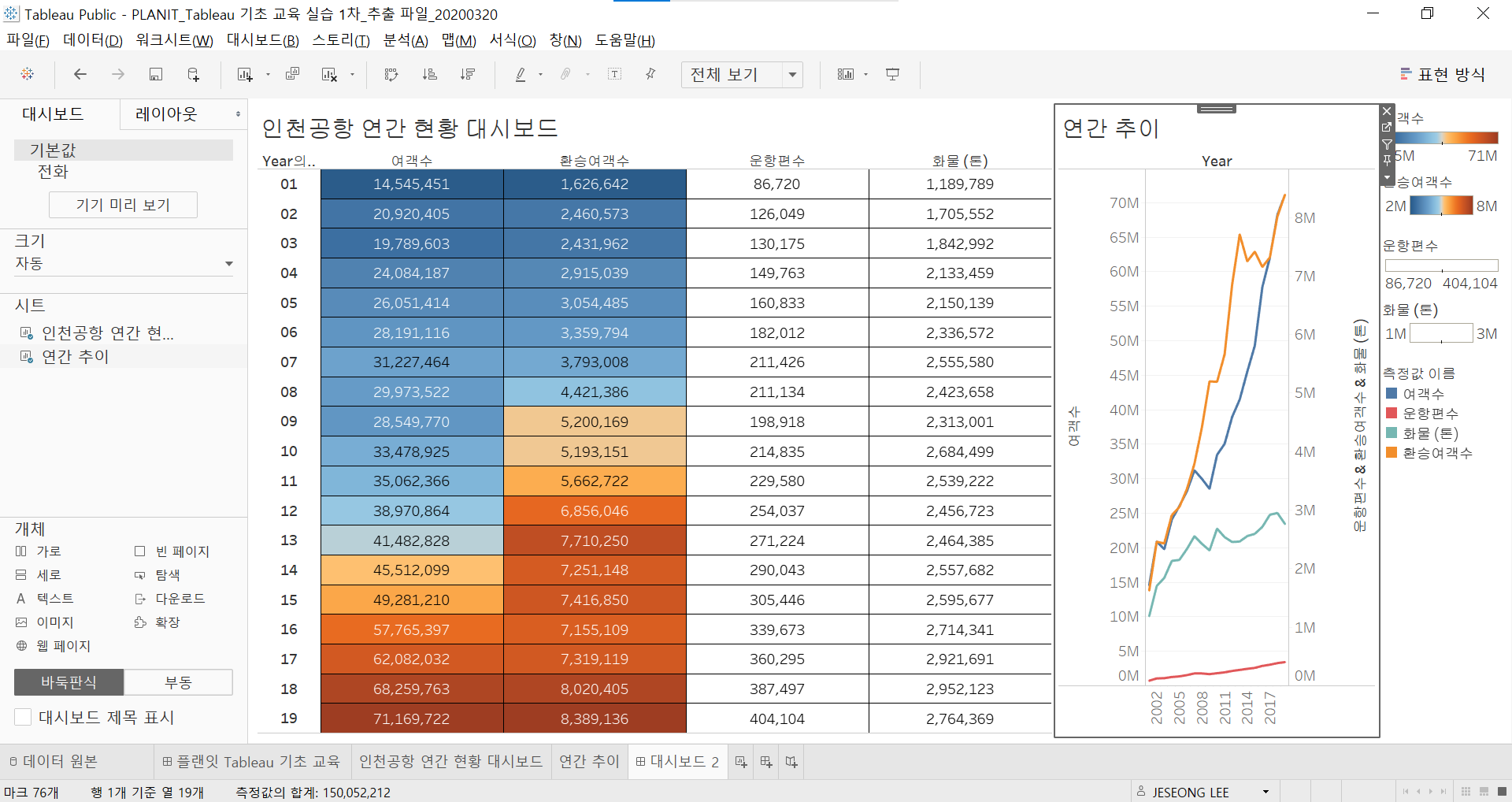Click the fix axes pin icon
This screenshot has width=1512, height=802.
[x=650, y=74]
